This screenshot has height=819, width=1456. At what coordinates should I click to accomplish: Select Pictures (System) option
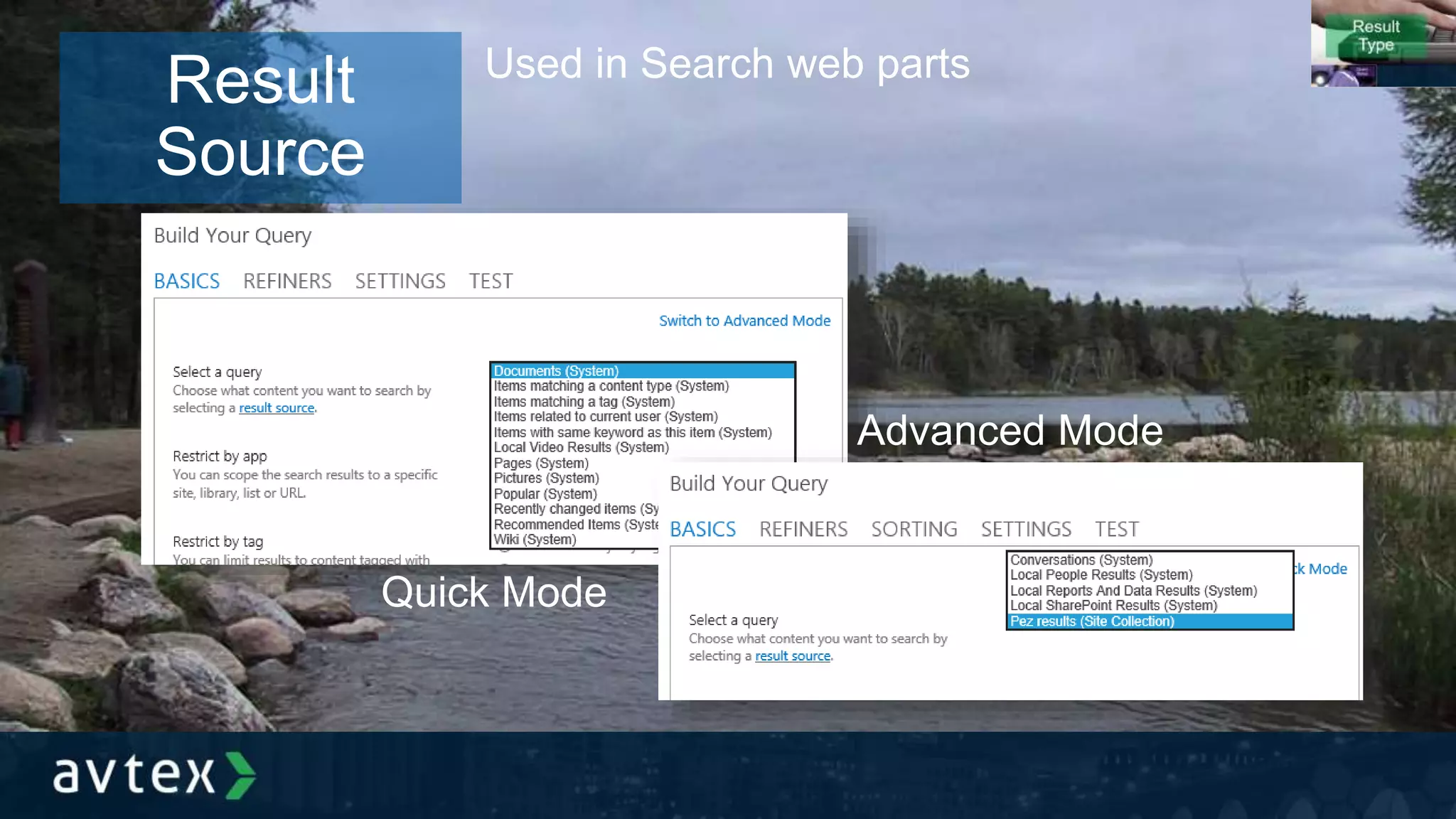(546, 478)
